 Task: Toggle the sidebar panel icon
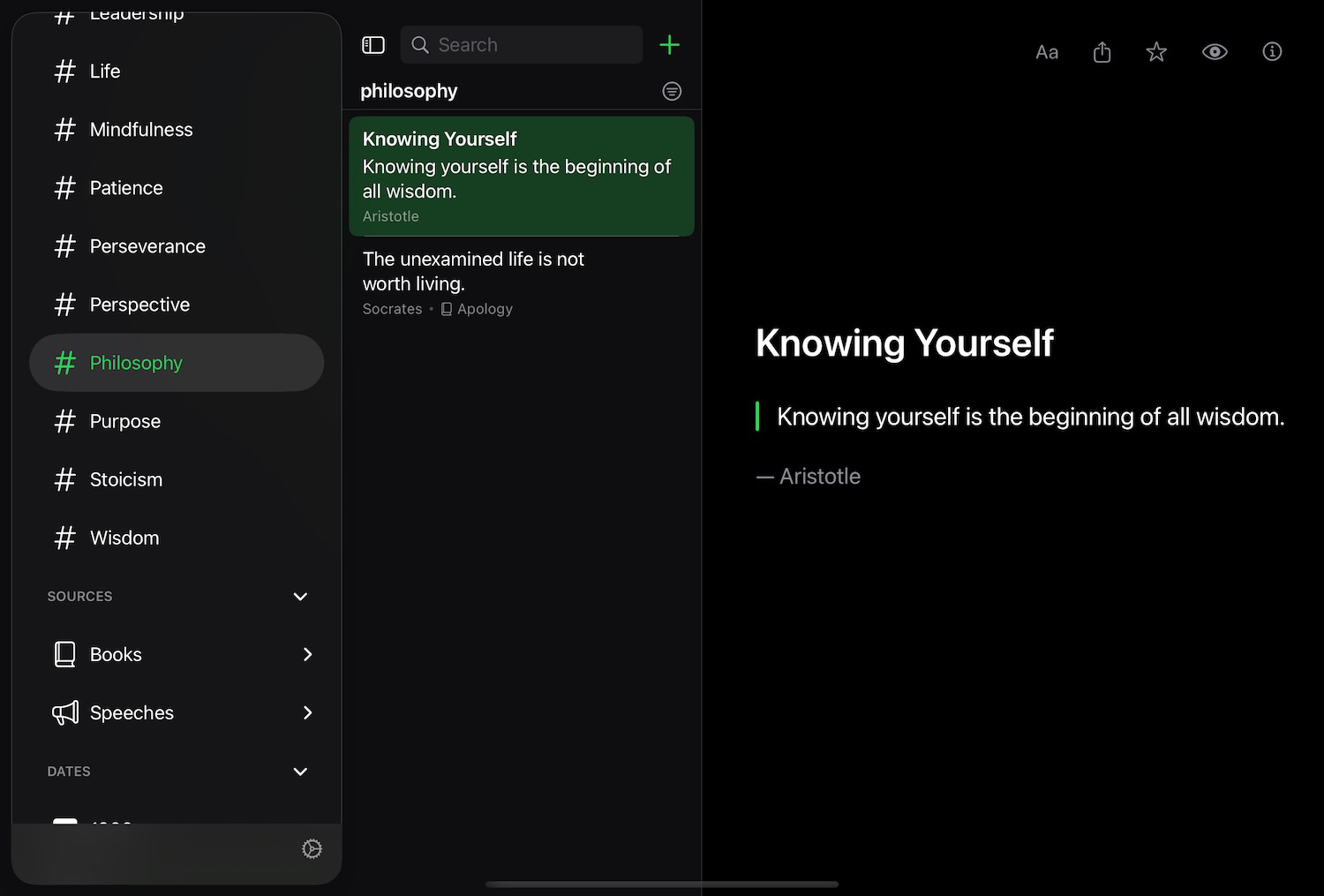373,45
